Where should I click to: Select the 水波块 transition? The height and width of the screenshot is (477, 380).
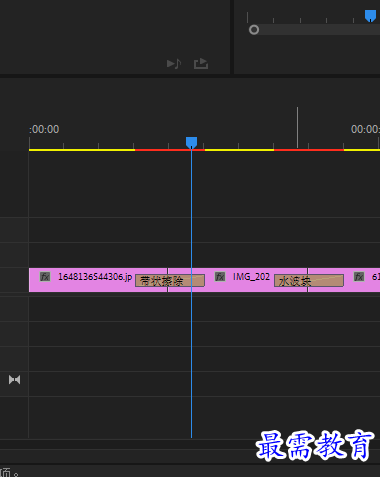point(309,281)
